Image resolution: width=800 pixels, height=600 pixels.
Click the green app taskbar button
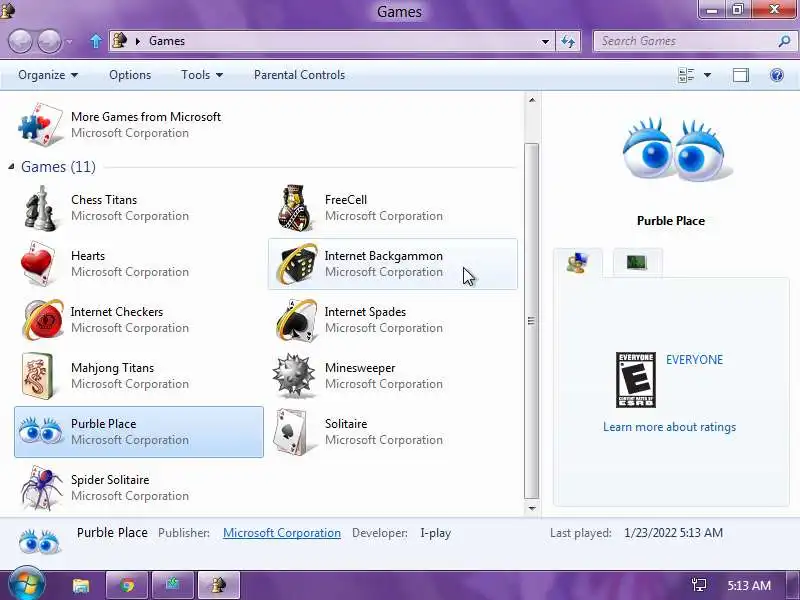click(173, 585)
